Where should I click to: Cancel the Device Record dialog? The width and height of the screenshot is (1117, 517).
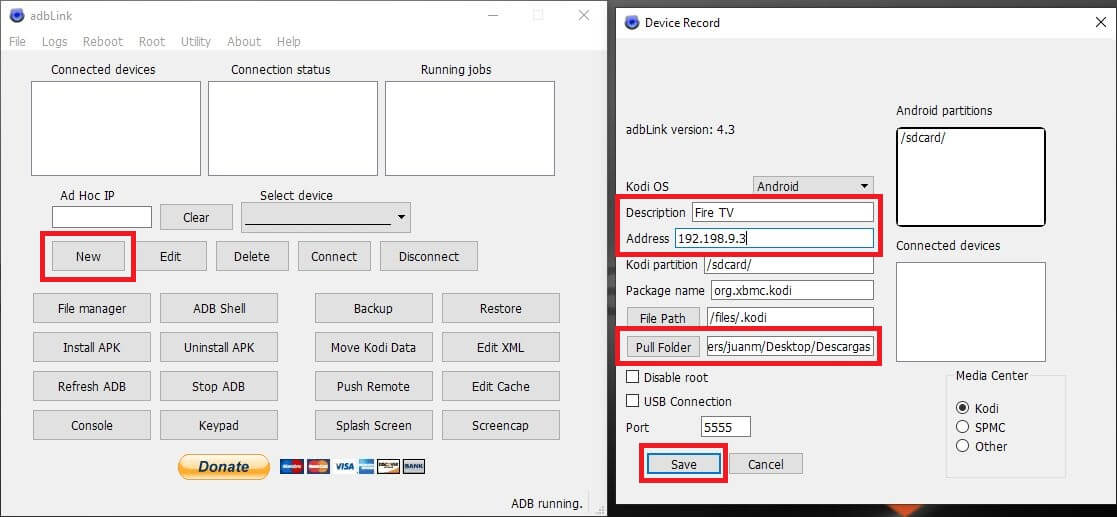[766, 464]
